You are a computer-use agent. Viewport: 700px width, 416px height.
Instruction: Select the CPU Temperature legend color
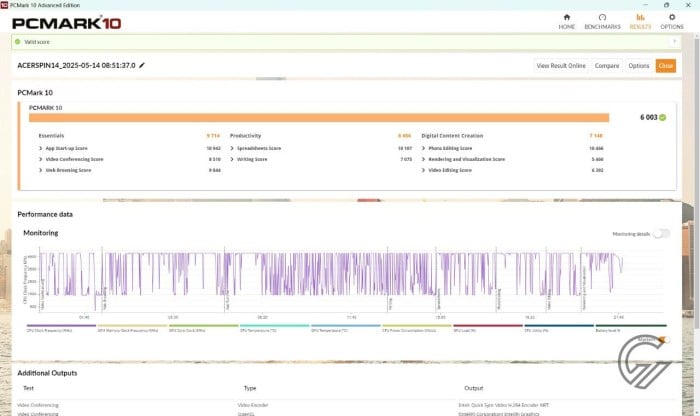(x=275, y=326)
